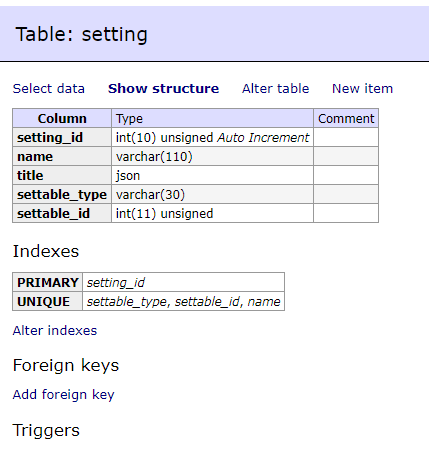Click the Type header cell

pyautogui.click(x=212, y=118)
